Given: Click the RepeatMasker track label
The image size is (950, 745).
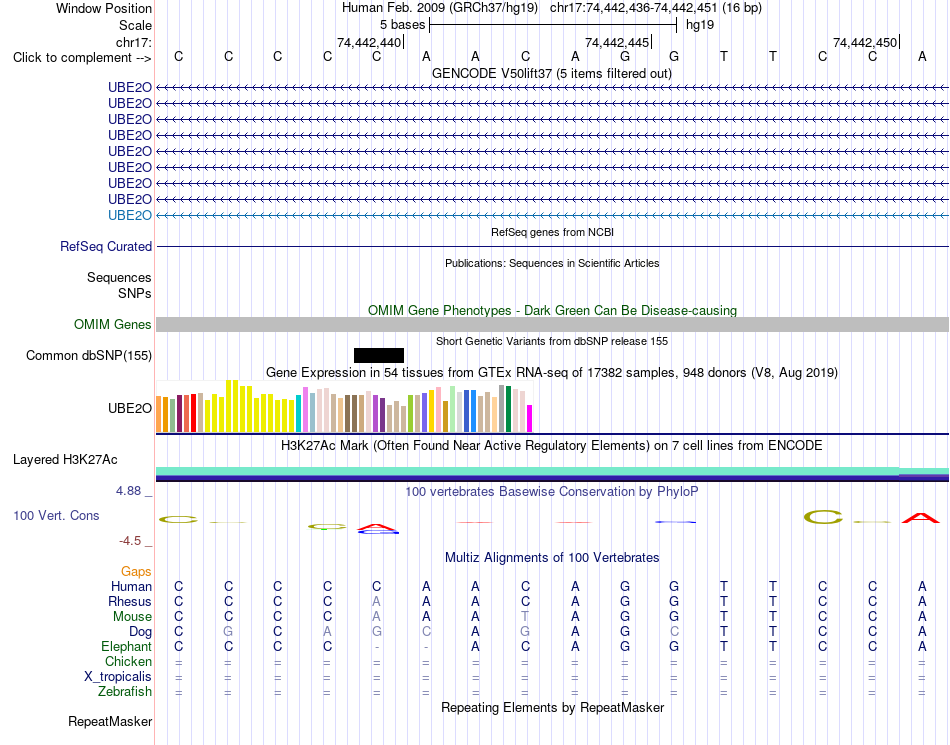Looking at the screenshot, I should click(x=110, y=721).
